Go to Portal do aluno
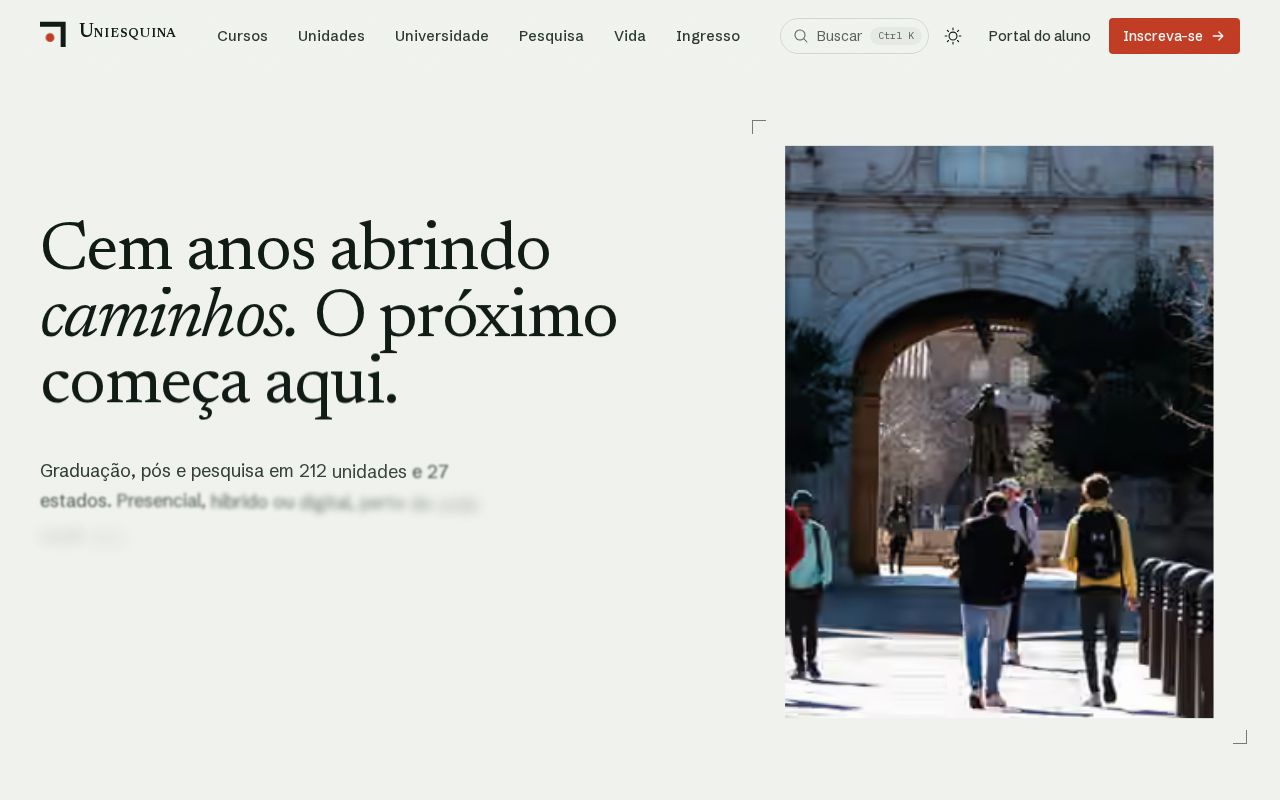 (x=1039, y=36)
